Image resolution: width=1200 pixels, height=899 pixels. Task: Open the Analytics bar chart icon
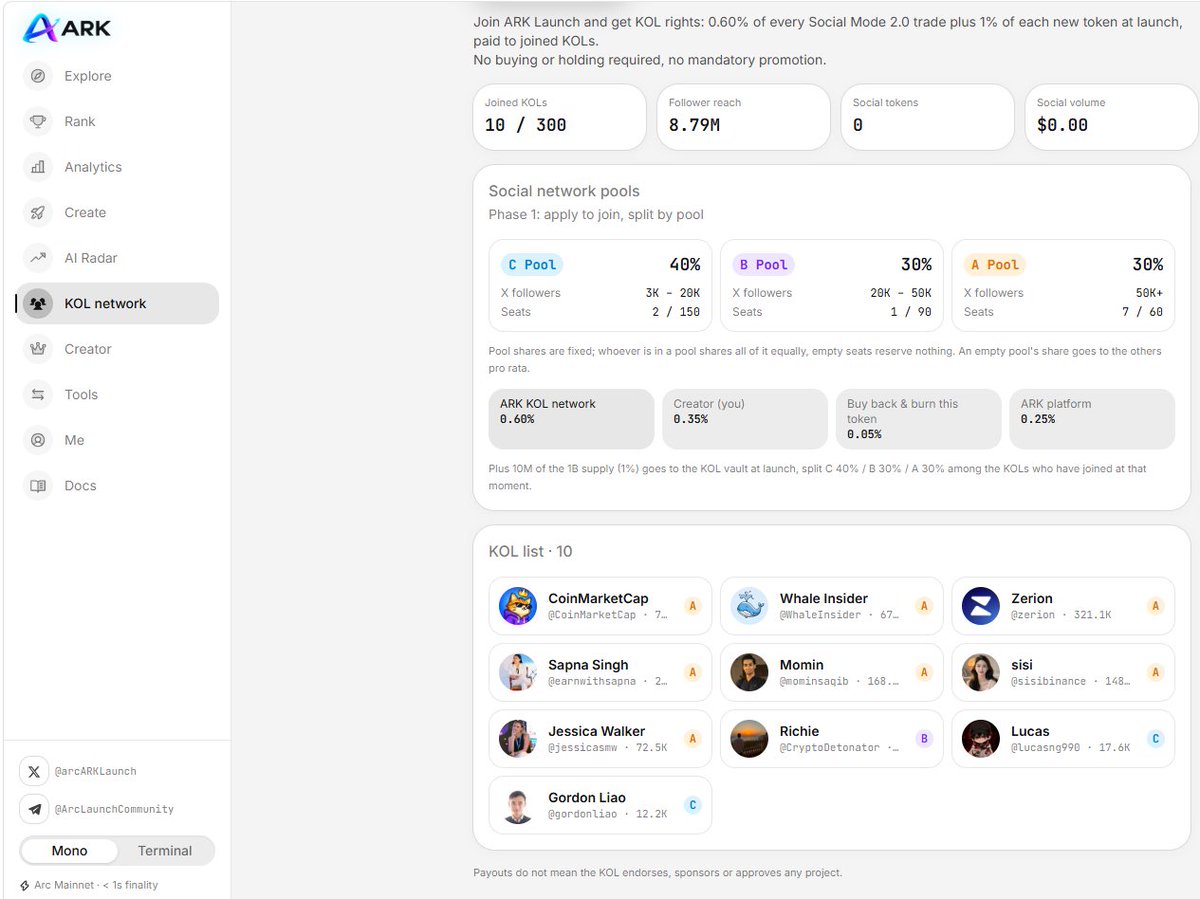[38, 167]
